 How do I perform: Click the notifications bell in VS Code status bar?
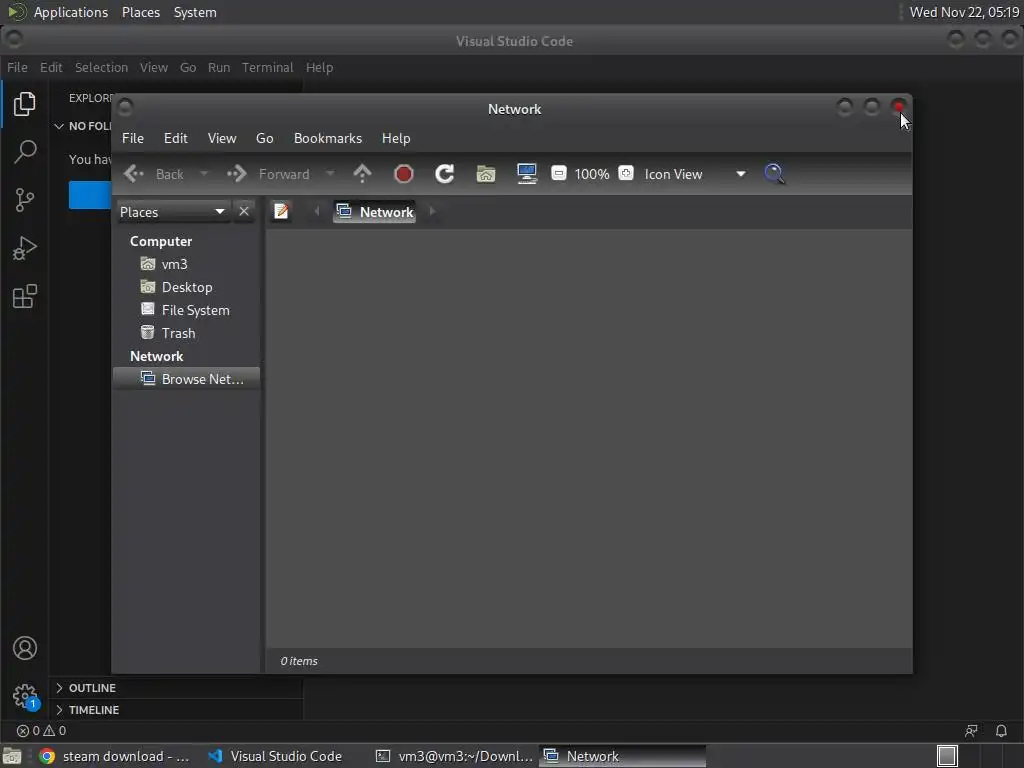[x=1000, y=731]
